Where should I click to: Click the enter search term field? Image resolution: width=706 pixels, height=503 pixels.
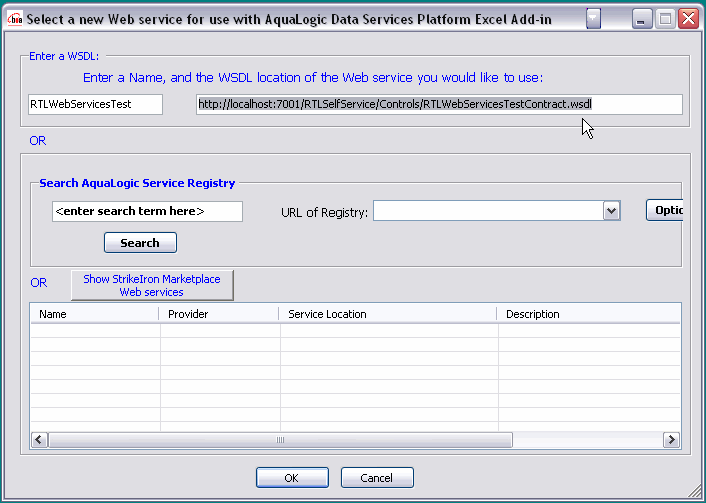[x=147, y=211]
